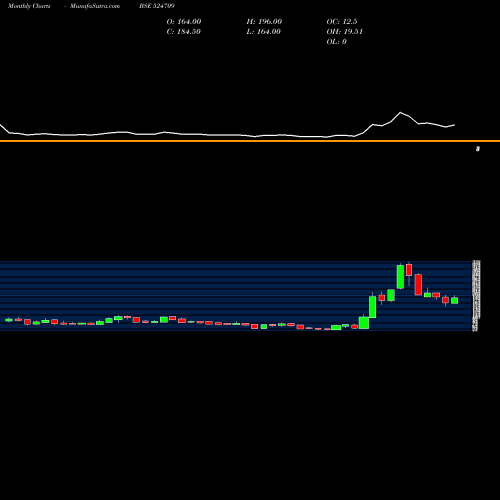Click the close value 'C: 184.50'
Image resolution: width=500 pixels, height=500 pixels.
coord(183,31)
